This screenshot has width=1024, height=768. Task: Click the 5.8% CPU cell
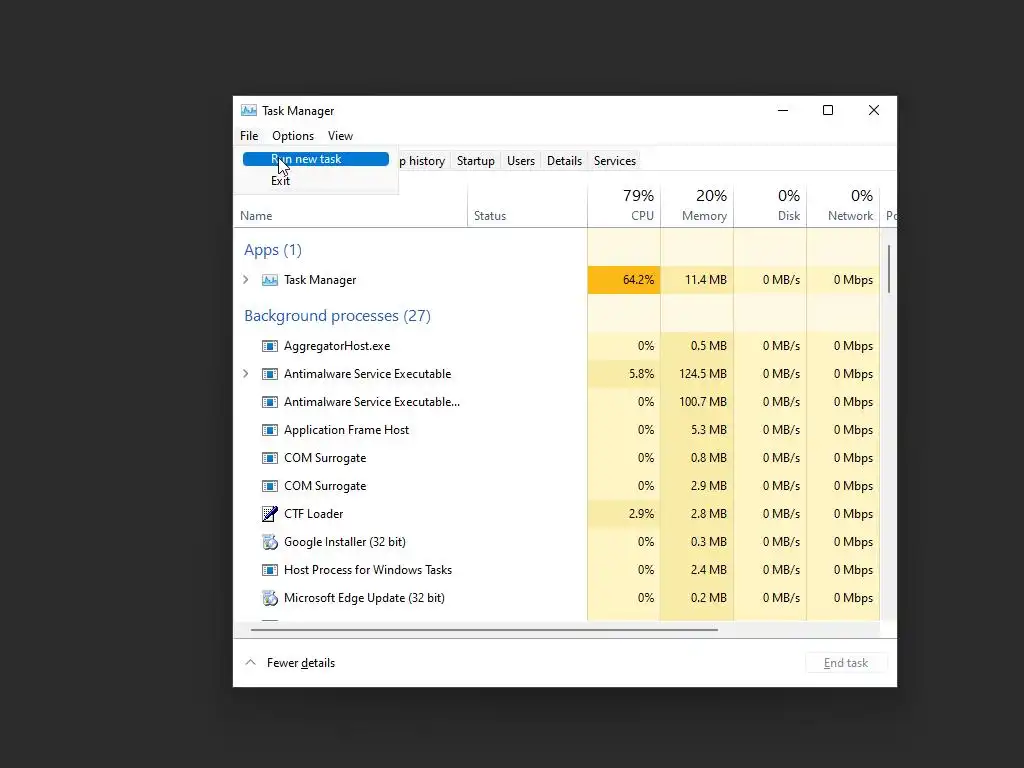point(624,374)
